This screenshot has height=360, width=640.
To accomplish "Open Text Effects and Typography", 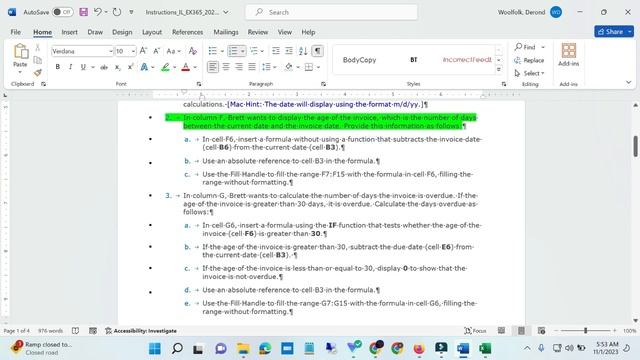I will click(144, 67).
